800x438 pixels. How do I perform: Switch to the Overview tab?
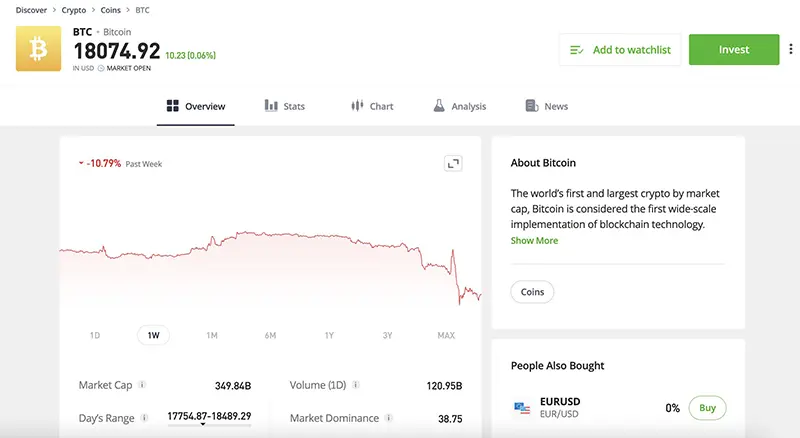(x=195, y=106)
